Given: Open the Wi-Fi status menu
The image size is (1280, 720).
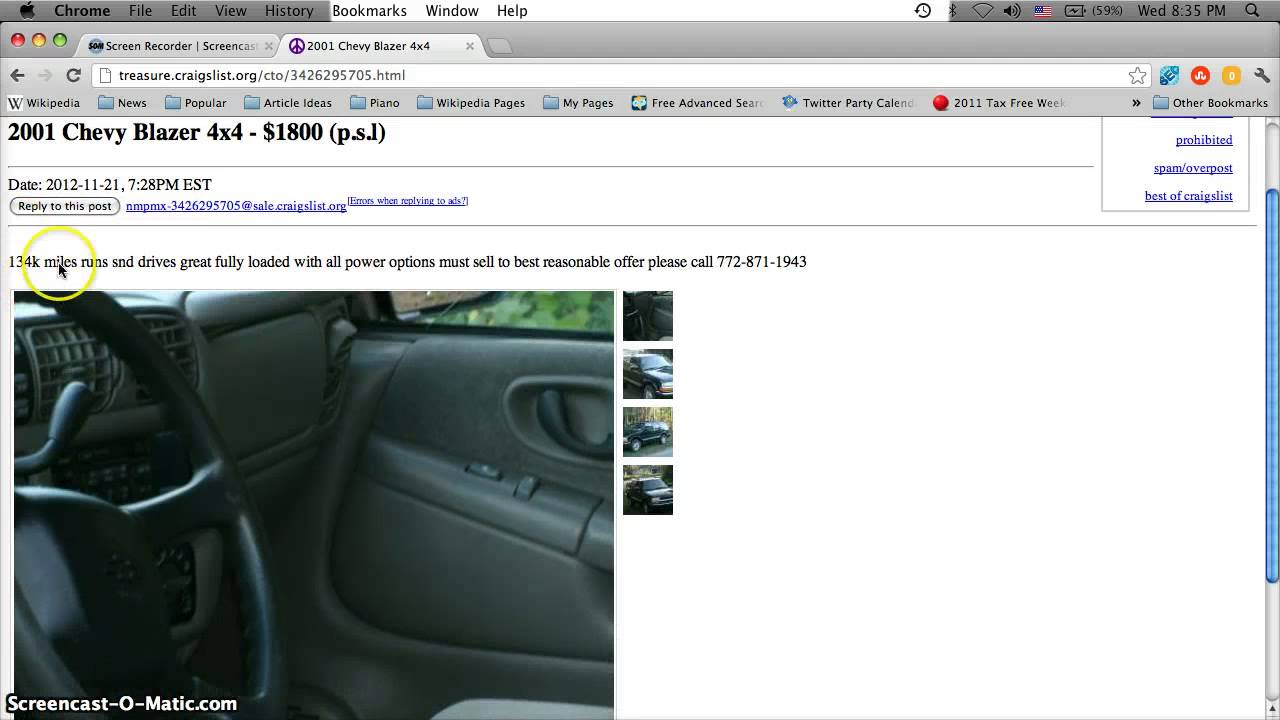Looking at the screenshot, I should click(983, 10).
